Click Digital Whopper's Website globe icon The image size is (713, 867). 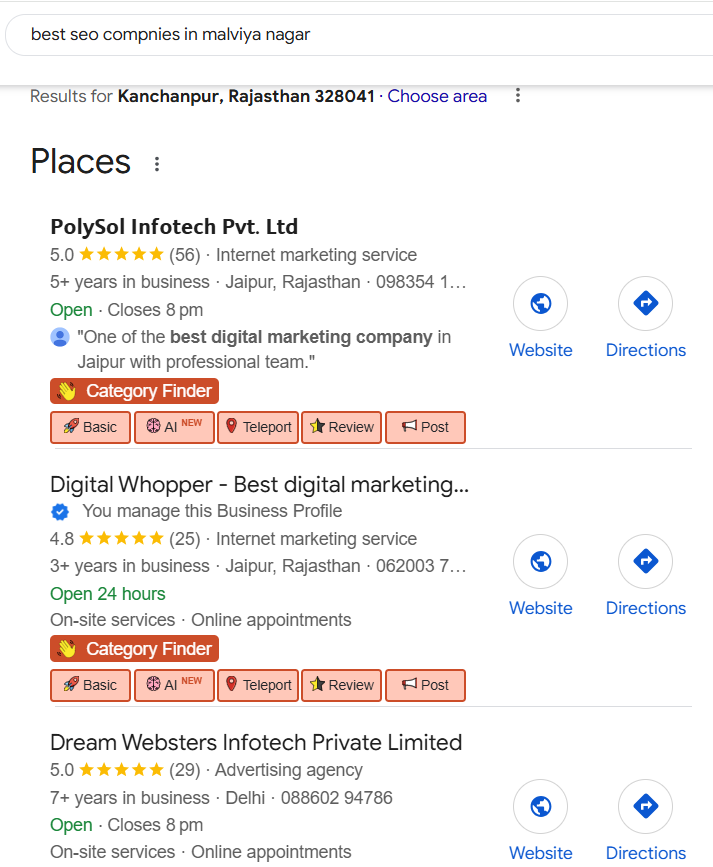tap(540, 561)
